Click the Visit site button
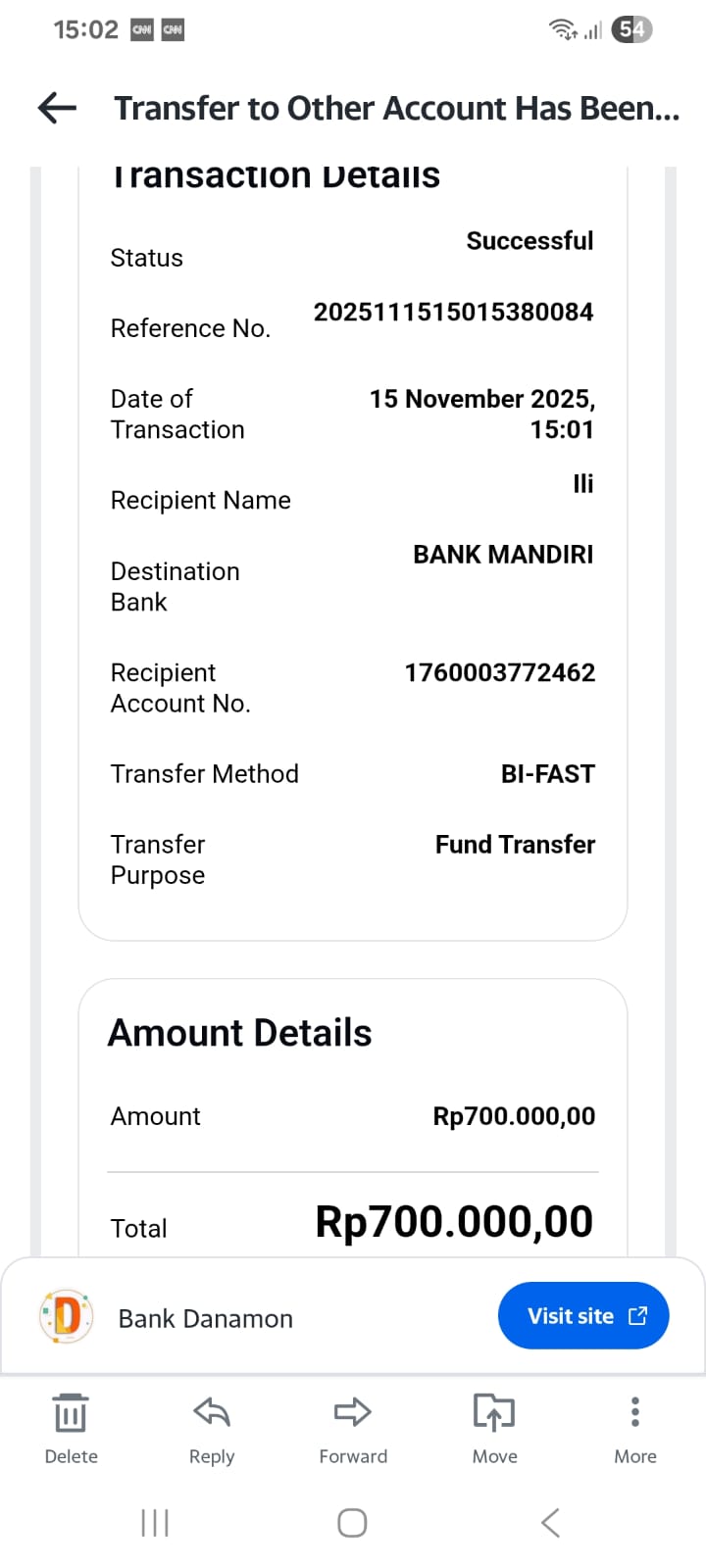The width and height of the screenshot is (706, 1568). [583, 1315]
